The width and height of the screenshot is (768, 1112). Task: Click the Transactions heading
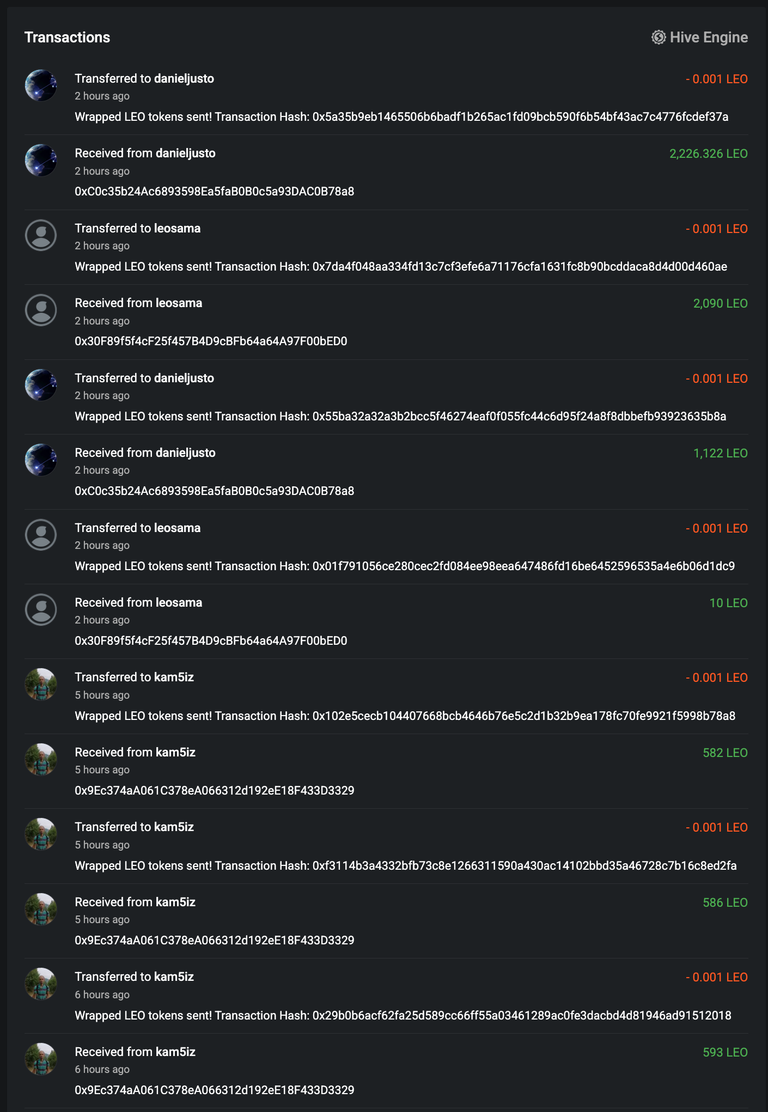67,37
